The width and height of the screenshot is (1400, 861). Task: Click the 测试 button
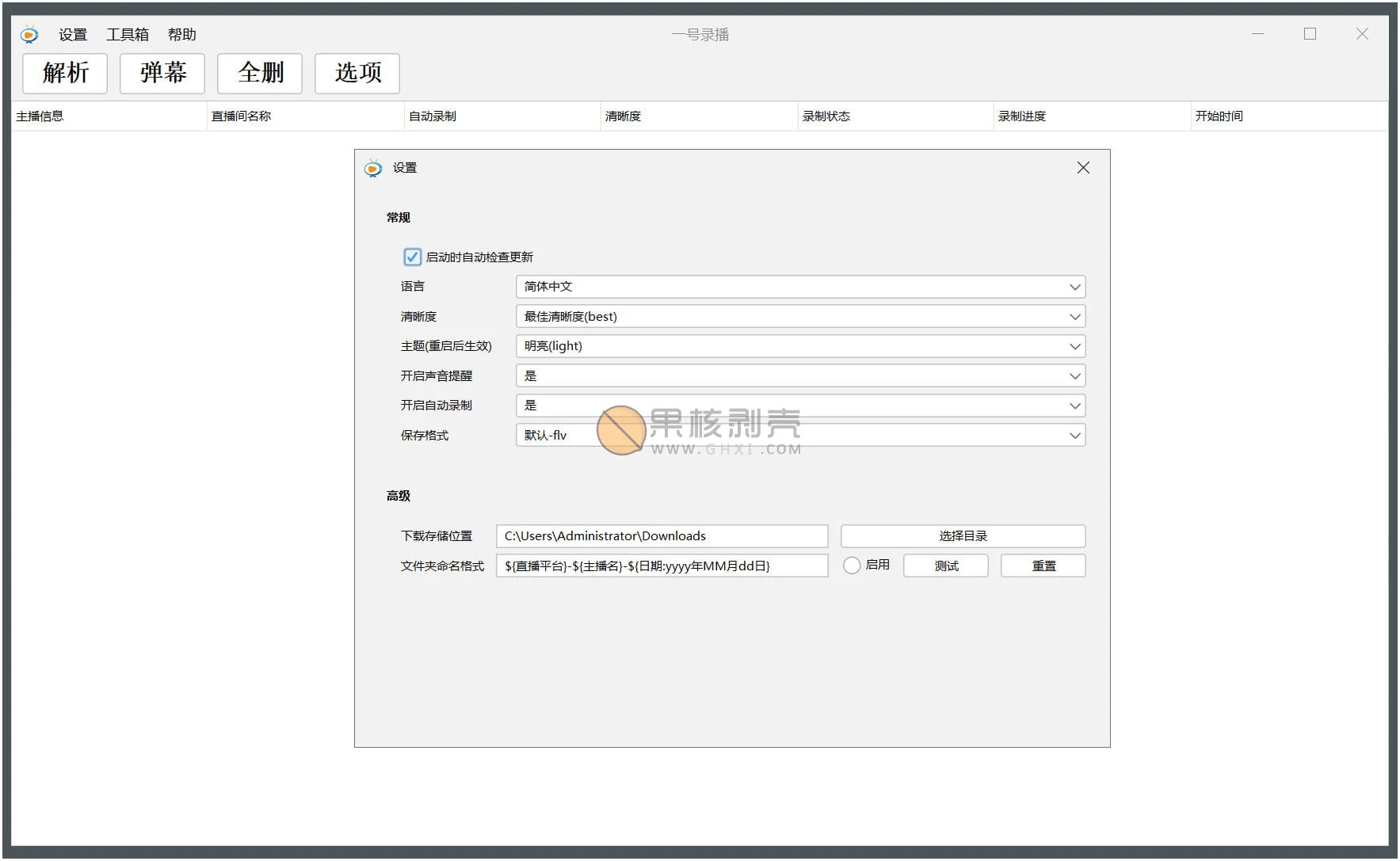[x=945, y=566]
